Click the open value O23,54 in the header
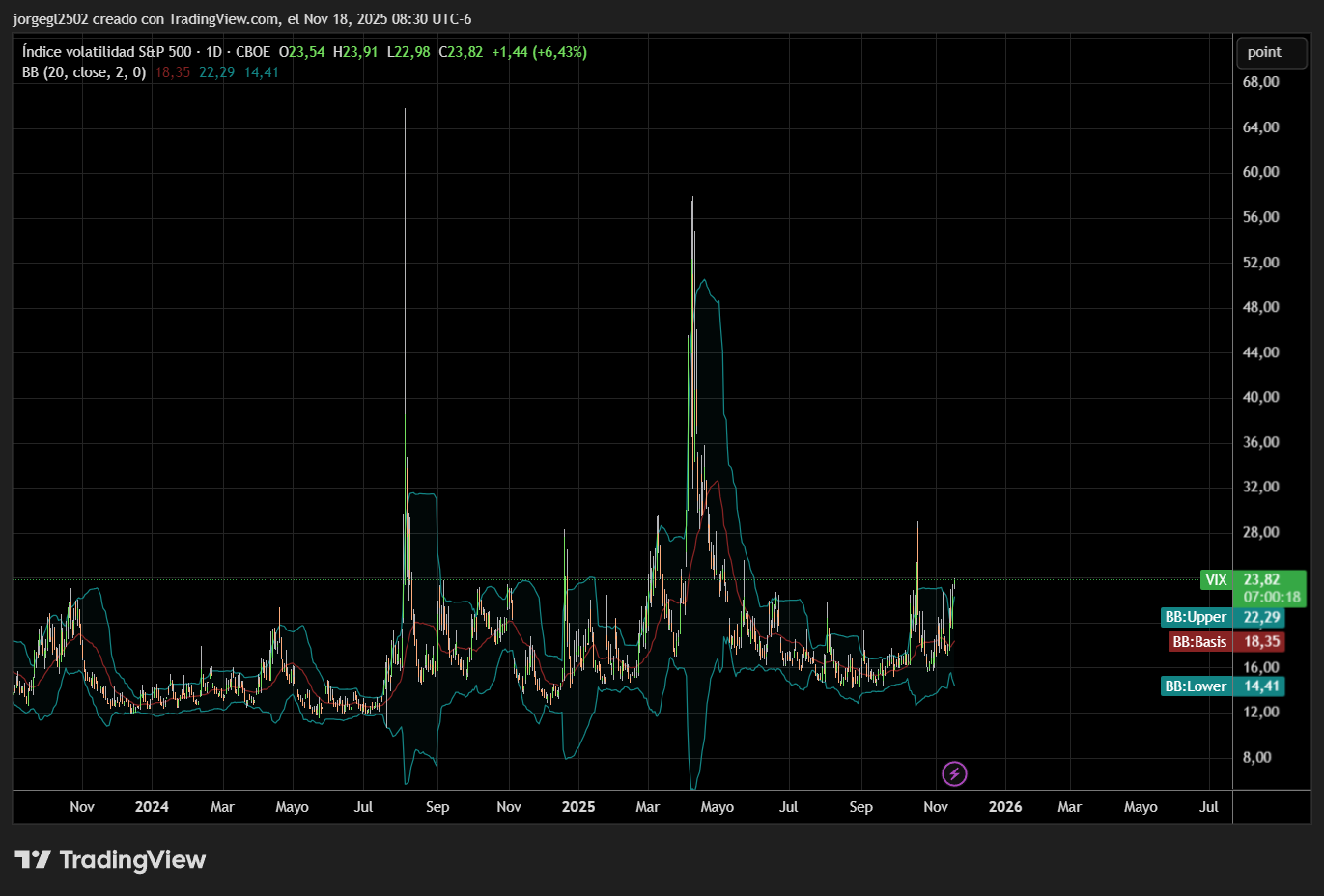 tap(301, 52)
